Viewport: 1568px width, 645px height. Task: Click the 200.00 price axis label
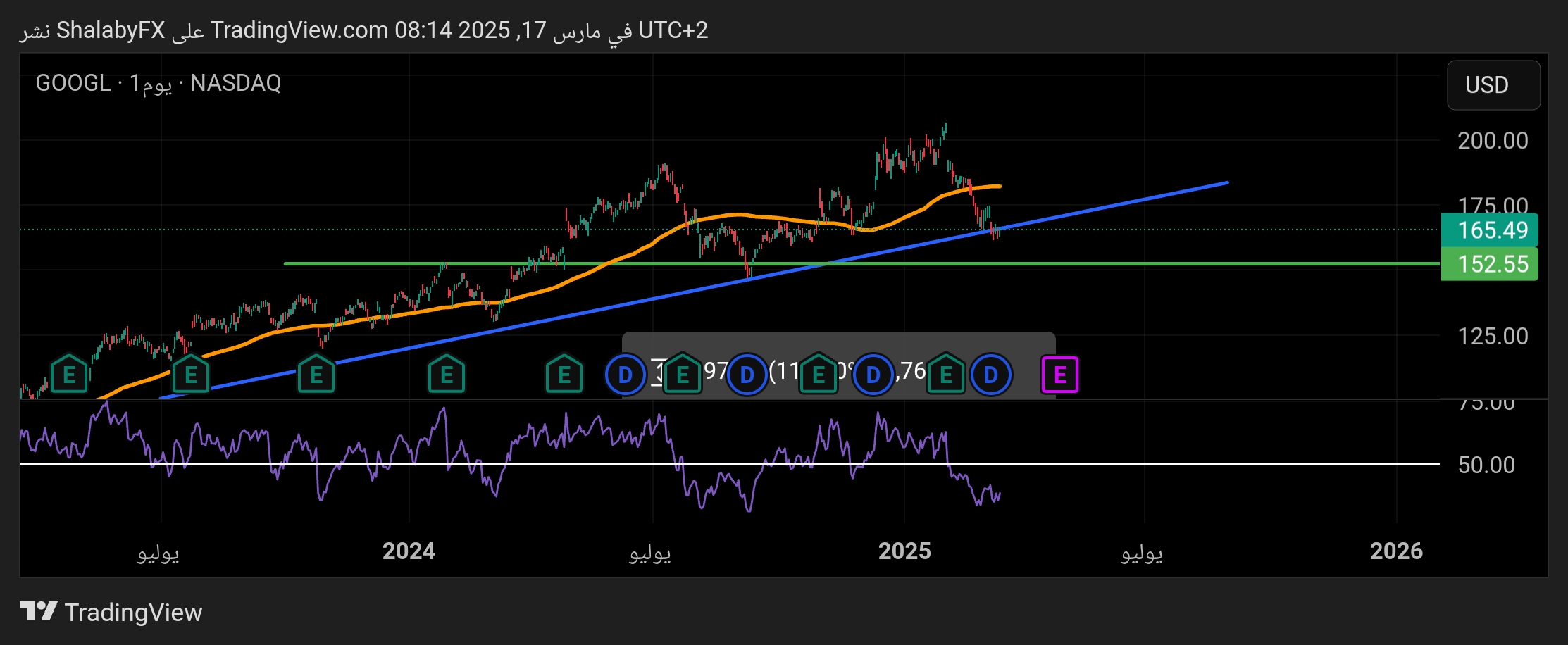(x=1493, y=141)
